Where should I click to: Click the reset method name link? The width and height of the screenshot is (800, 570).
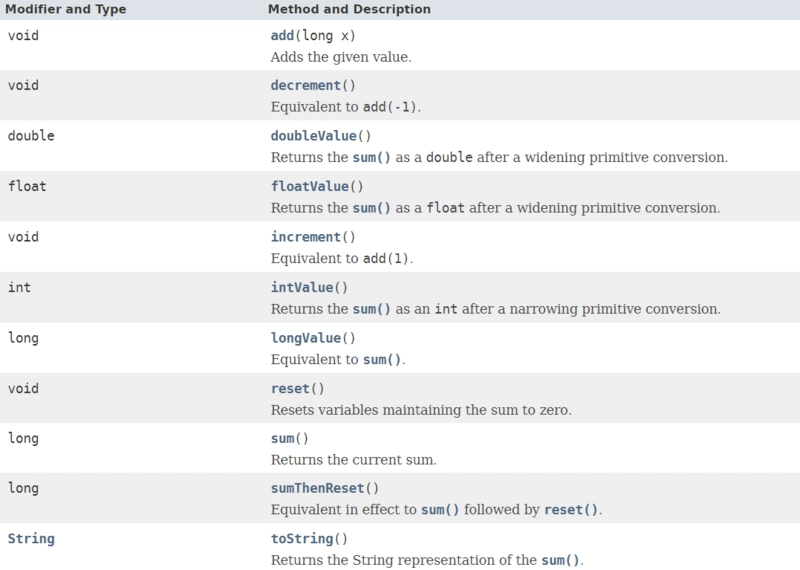(290, 388)
